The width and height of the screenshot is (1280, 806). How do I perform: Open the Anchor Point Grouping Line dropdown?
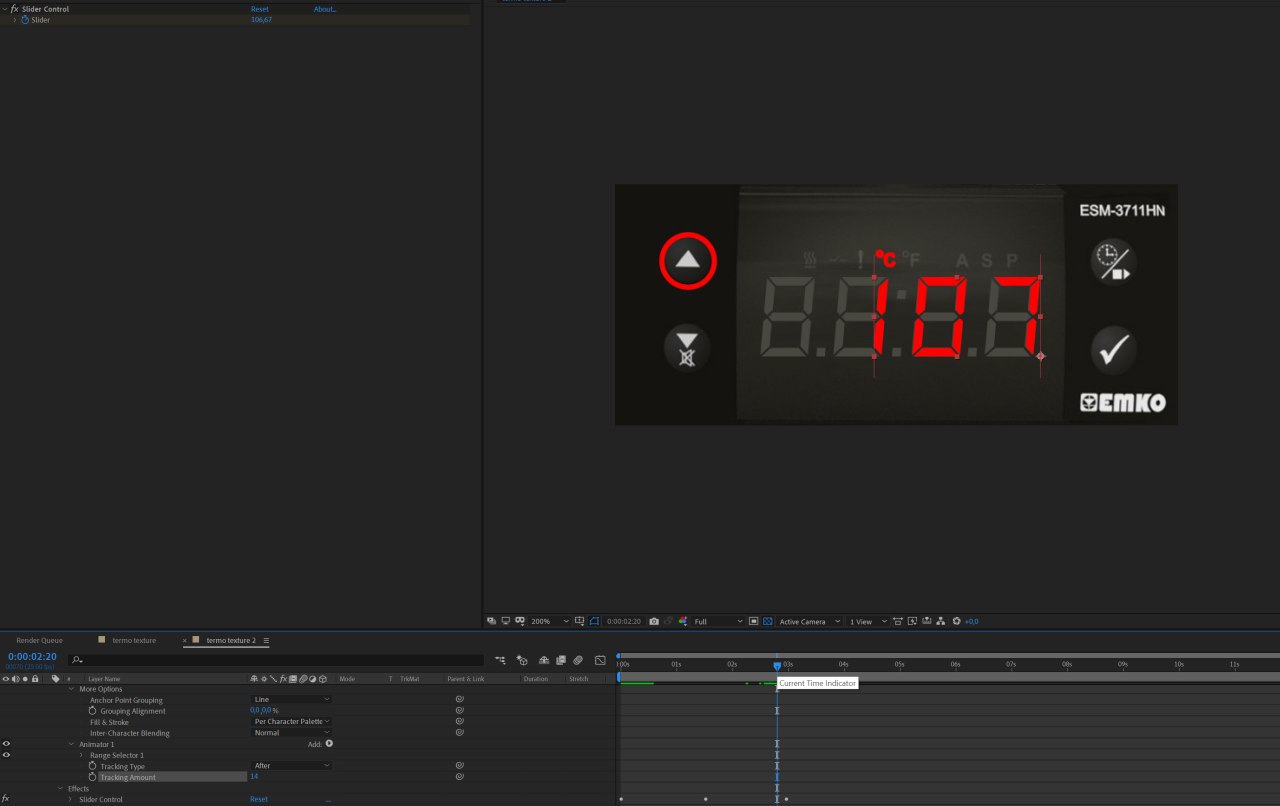tap(291, 699)
